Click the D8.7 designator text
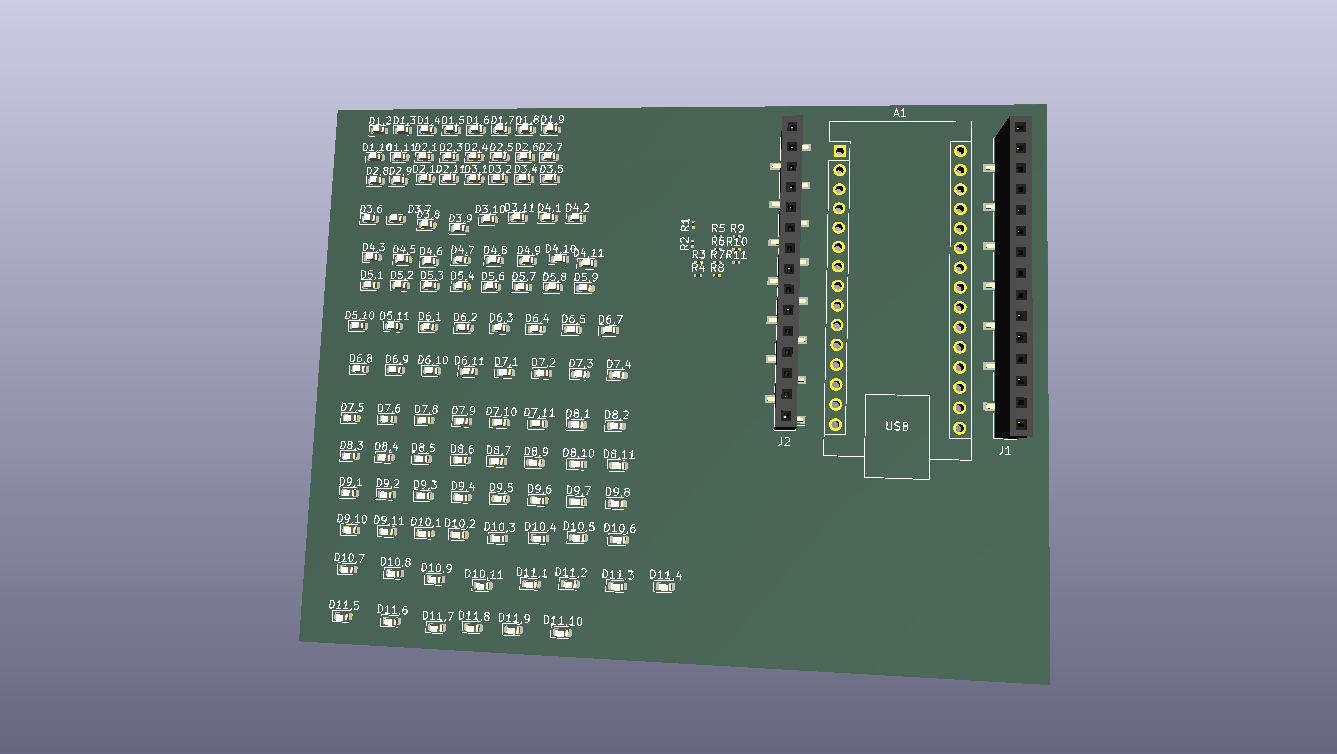1337x754 pixels. coord(498,451)
